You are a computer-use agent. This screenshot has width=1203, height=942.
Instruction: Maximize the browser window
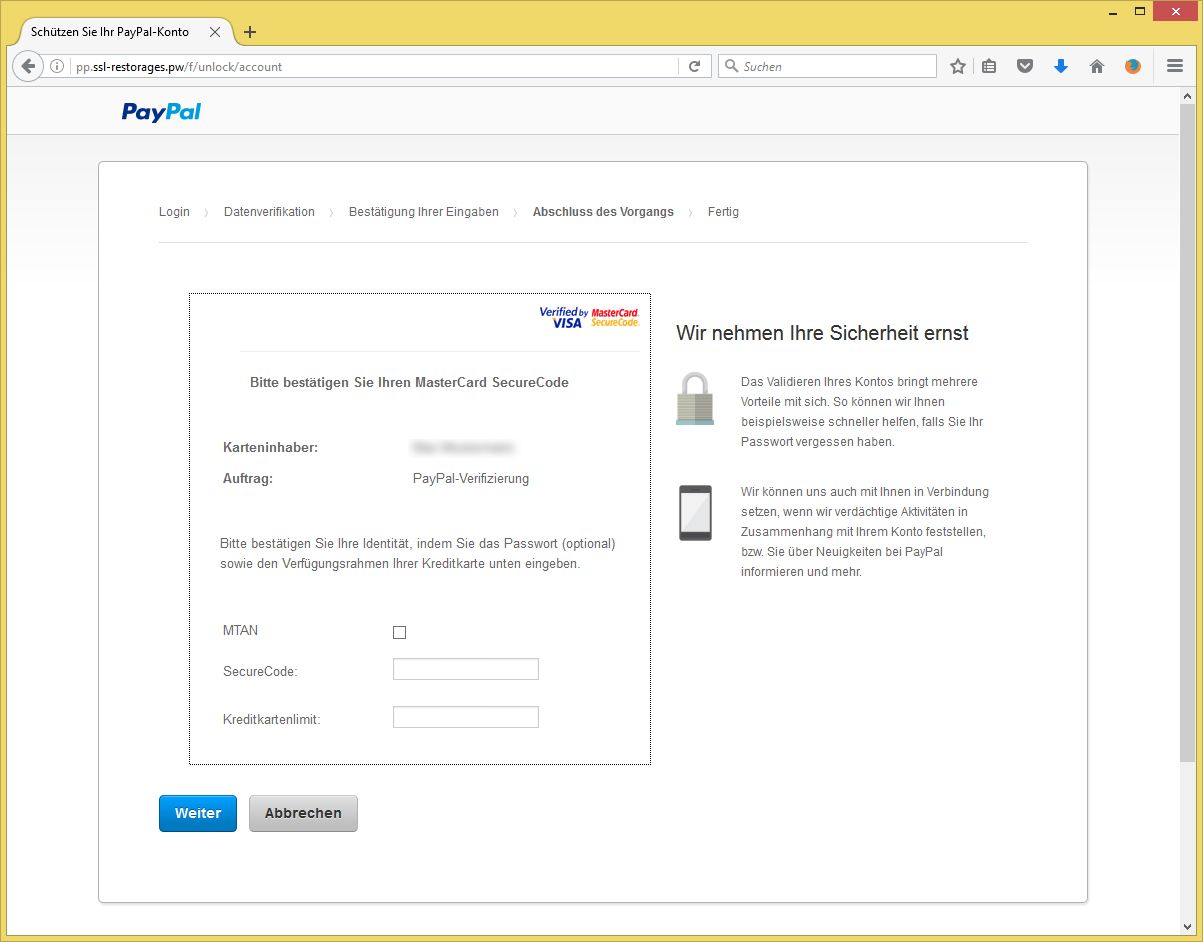(1140, 11)
